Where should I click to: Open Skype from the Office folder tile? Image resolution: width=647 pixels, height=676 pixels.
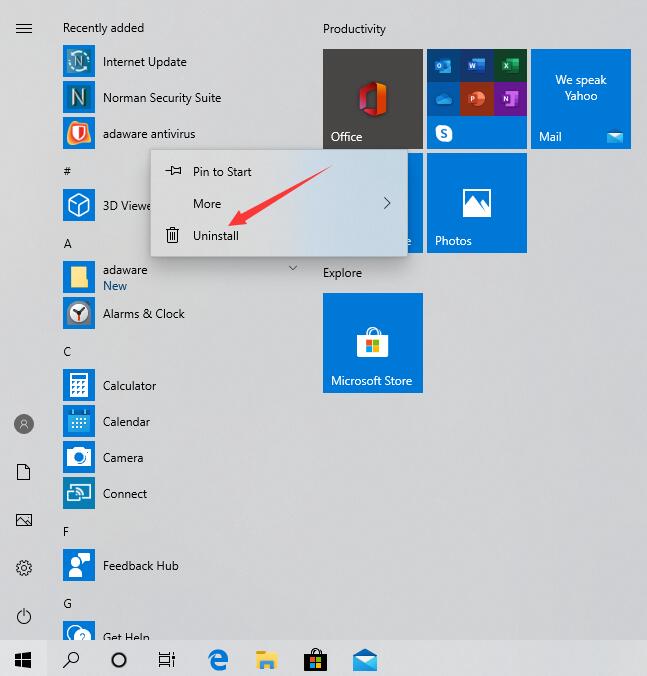click(x=444, y=133)
